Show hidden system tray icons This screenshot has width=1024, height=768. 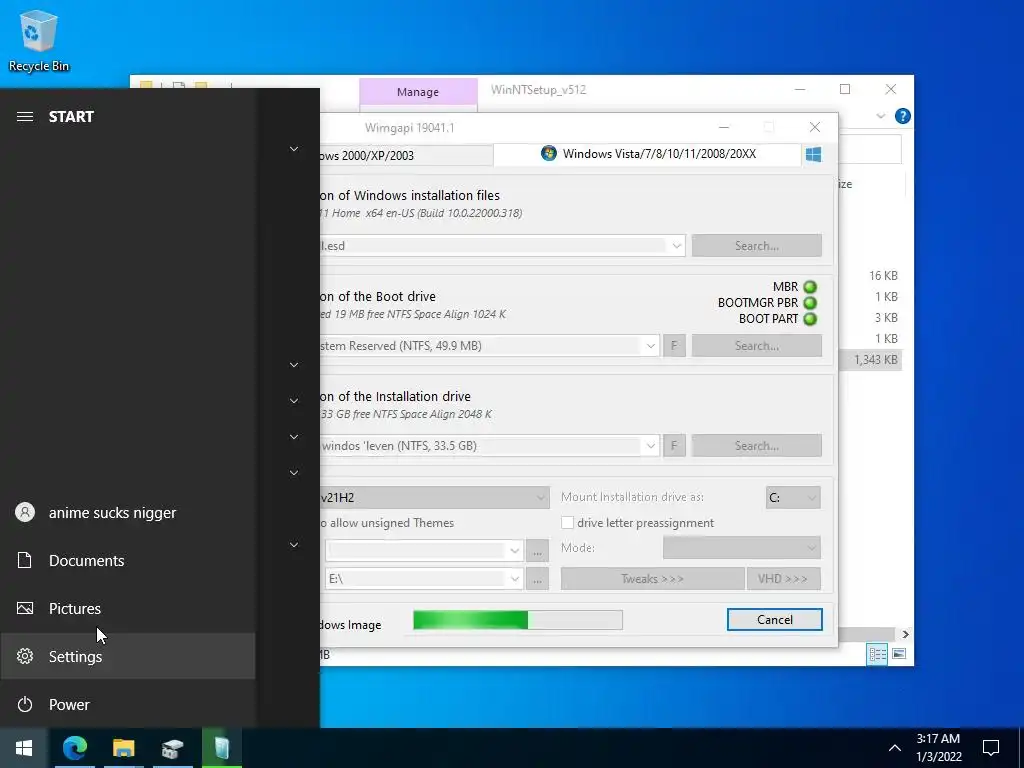click(895, 748)
